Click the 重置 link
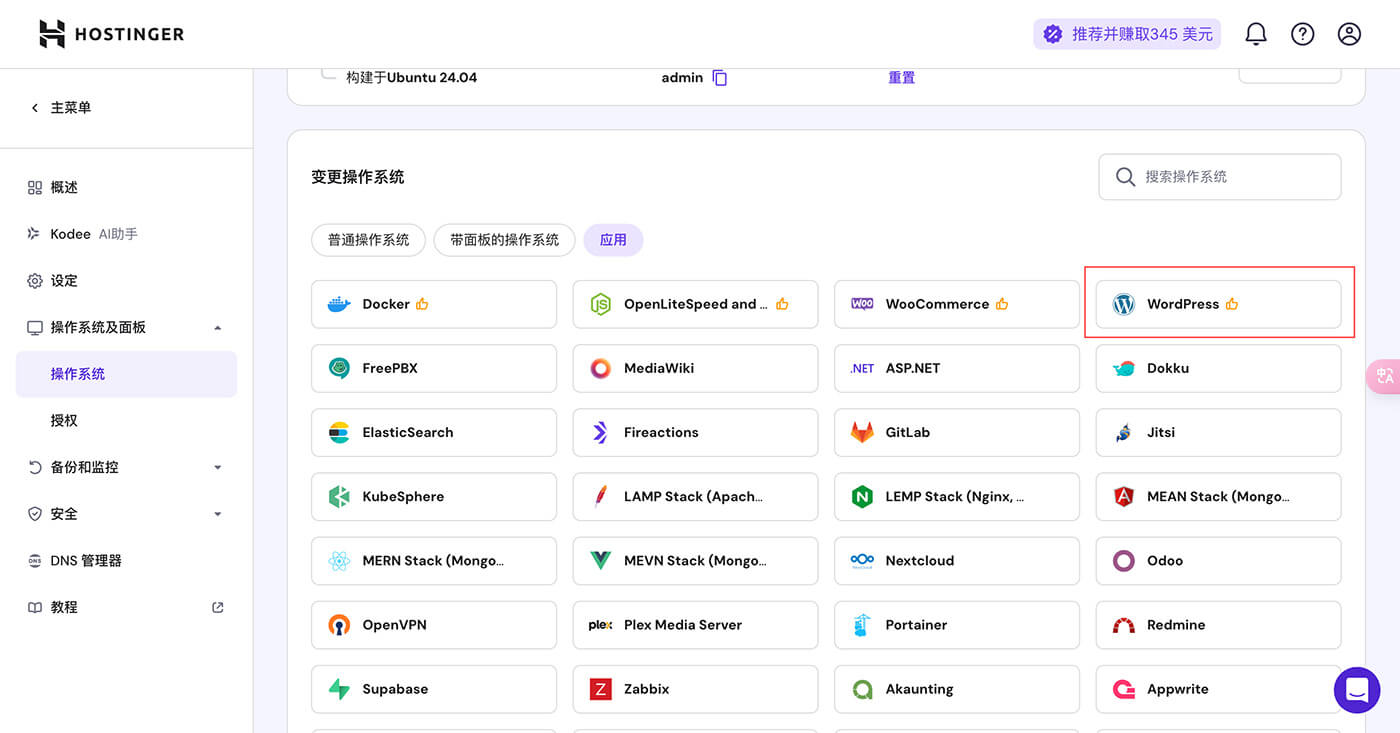The image size is (1400, 733). [x=901, y=78]
